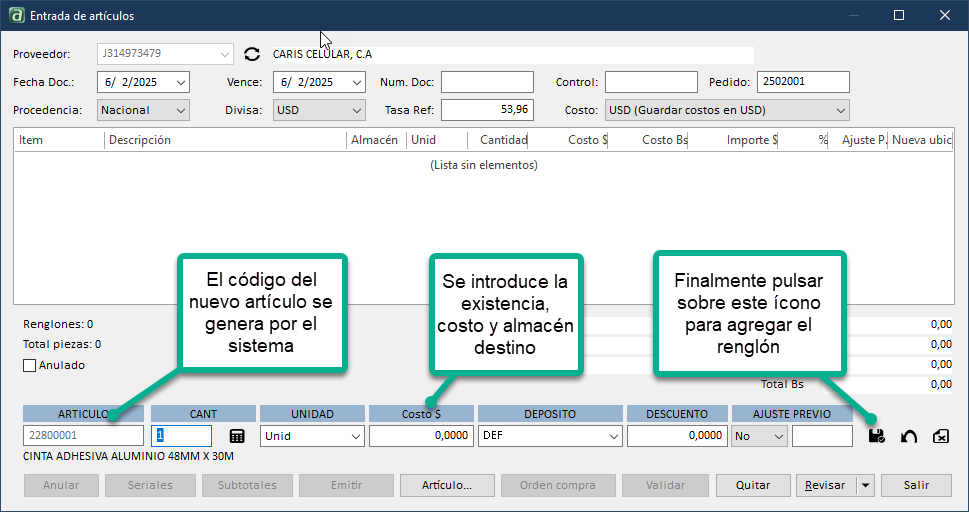The image size is (969, 512).
Task: Open the Fecha Doc. date picker
Action: coord(180,82)
